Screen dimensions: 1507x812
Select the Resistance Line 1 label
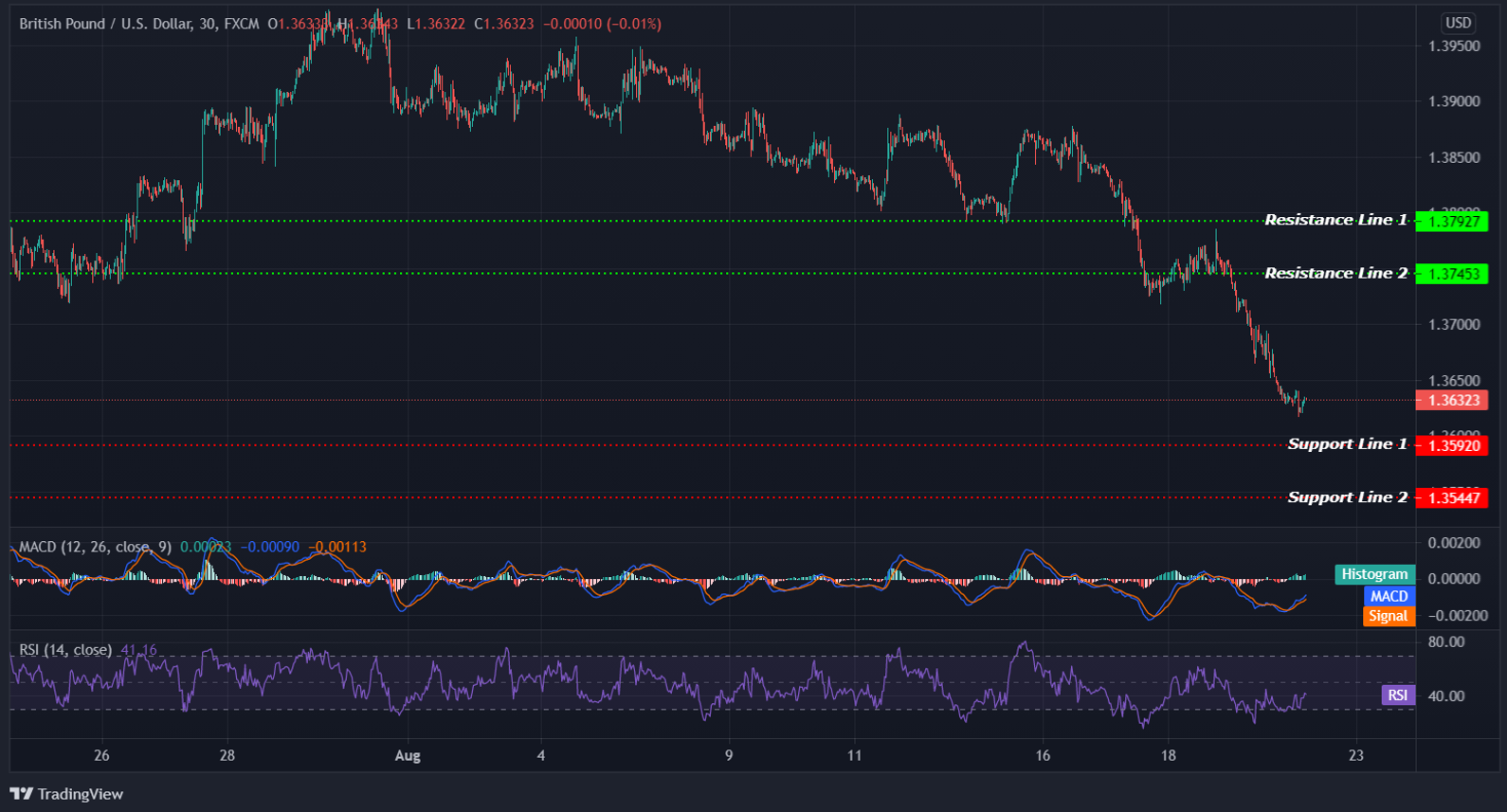(x=1335, y=220)
